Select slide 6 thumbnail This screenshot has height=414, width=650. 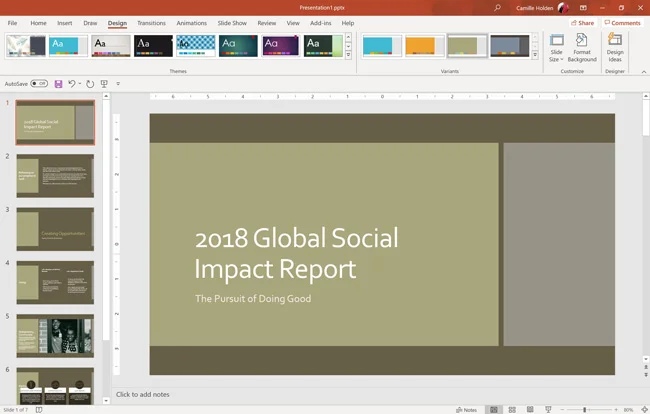55,386
